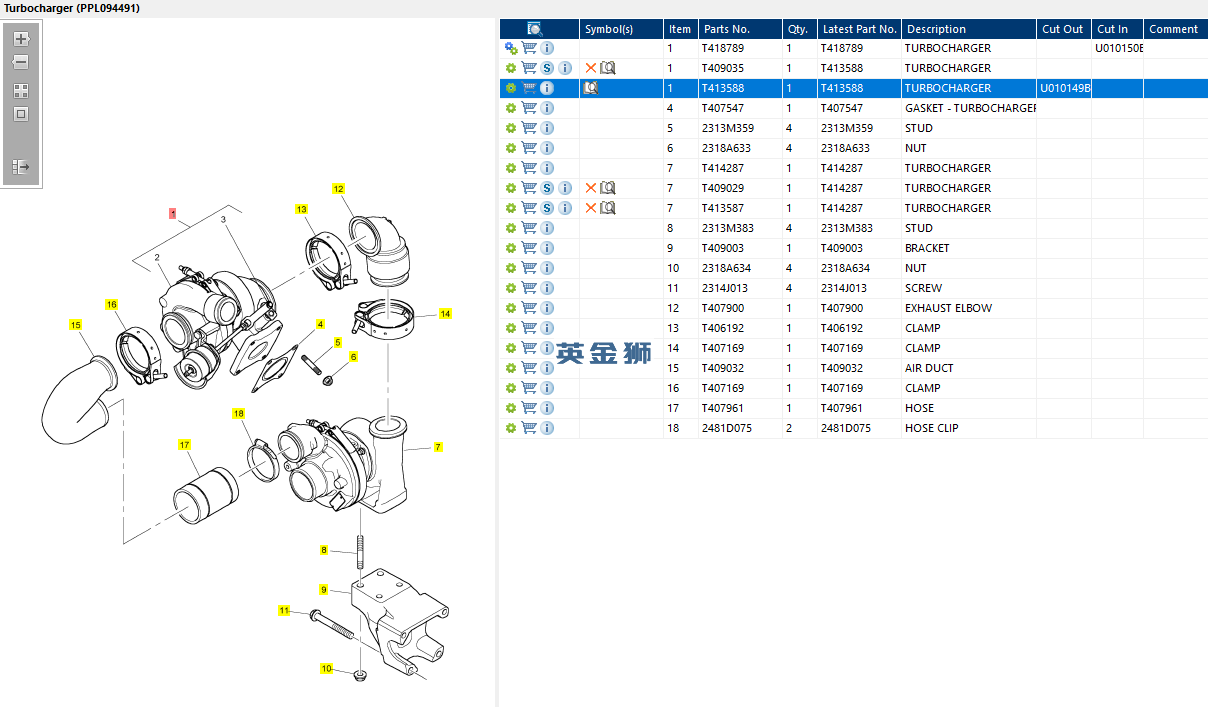Sort by the Parts No. column header

pos(726,29)
